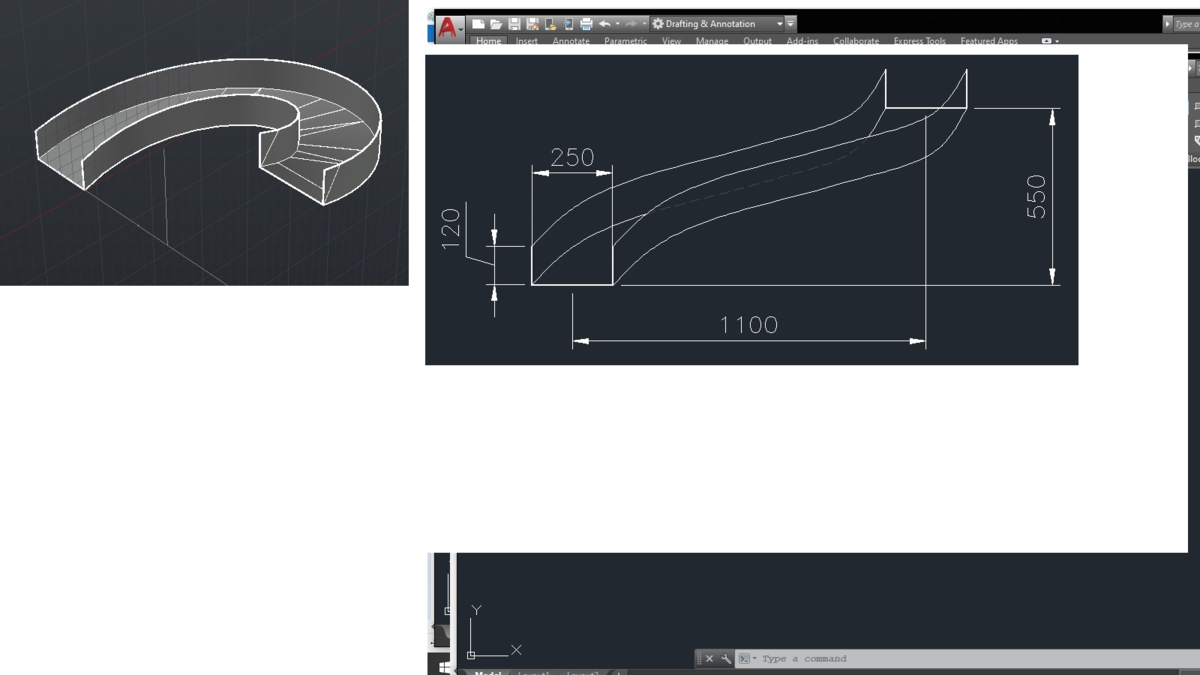
Task: Click the Undo arrow icon
Action: pos(605,24)
